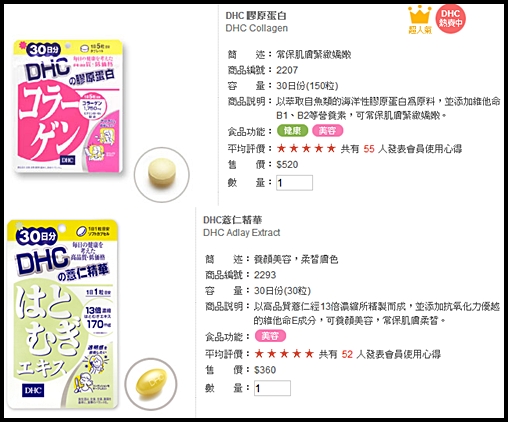
Task: Click the DHC Collagen English name
Action: click(x=257, y=28)
